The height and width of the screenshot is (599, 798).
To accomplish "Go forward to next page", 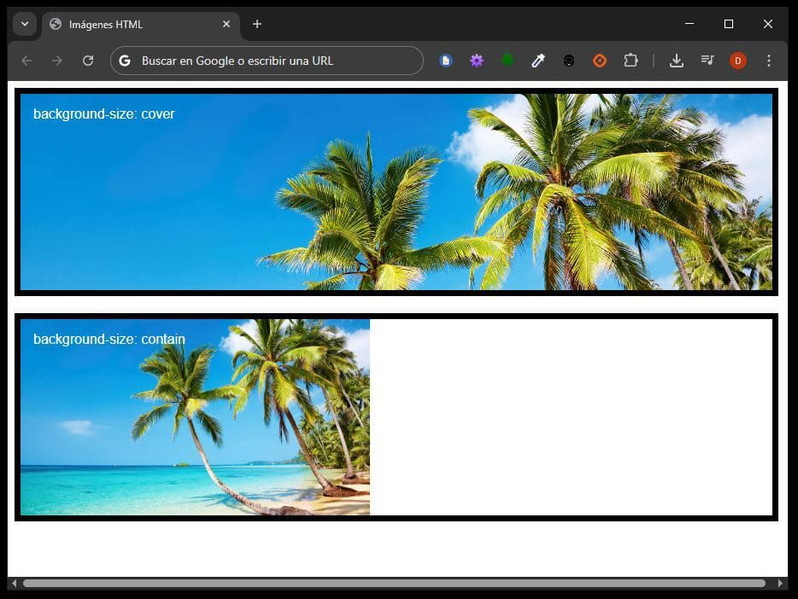I will point(57,61).
